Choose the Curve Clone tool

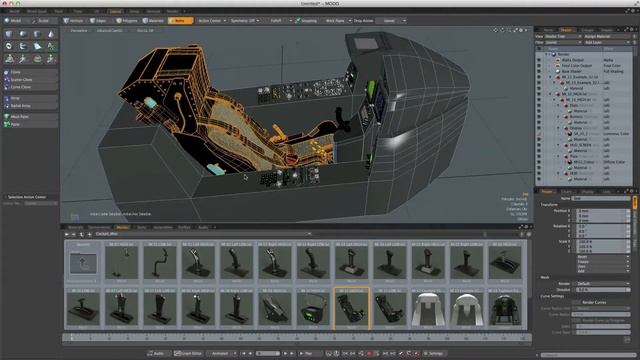(x=30, y=87)
